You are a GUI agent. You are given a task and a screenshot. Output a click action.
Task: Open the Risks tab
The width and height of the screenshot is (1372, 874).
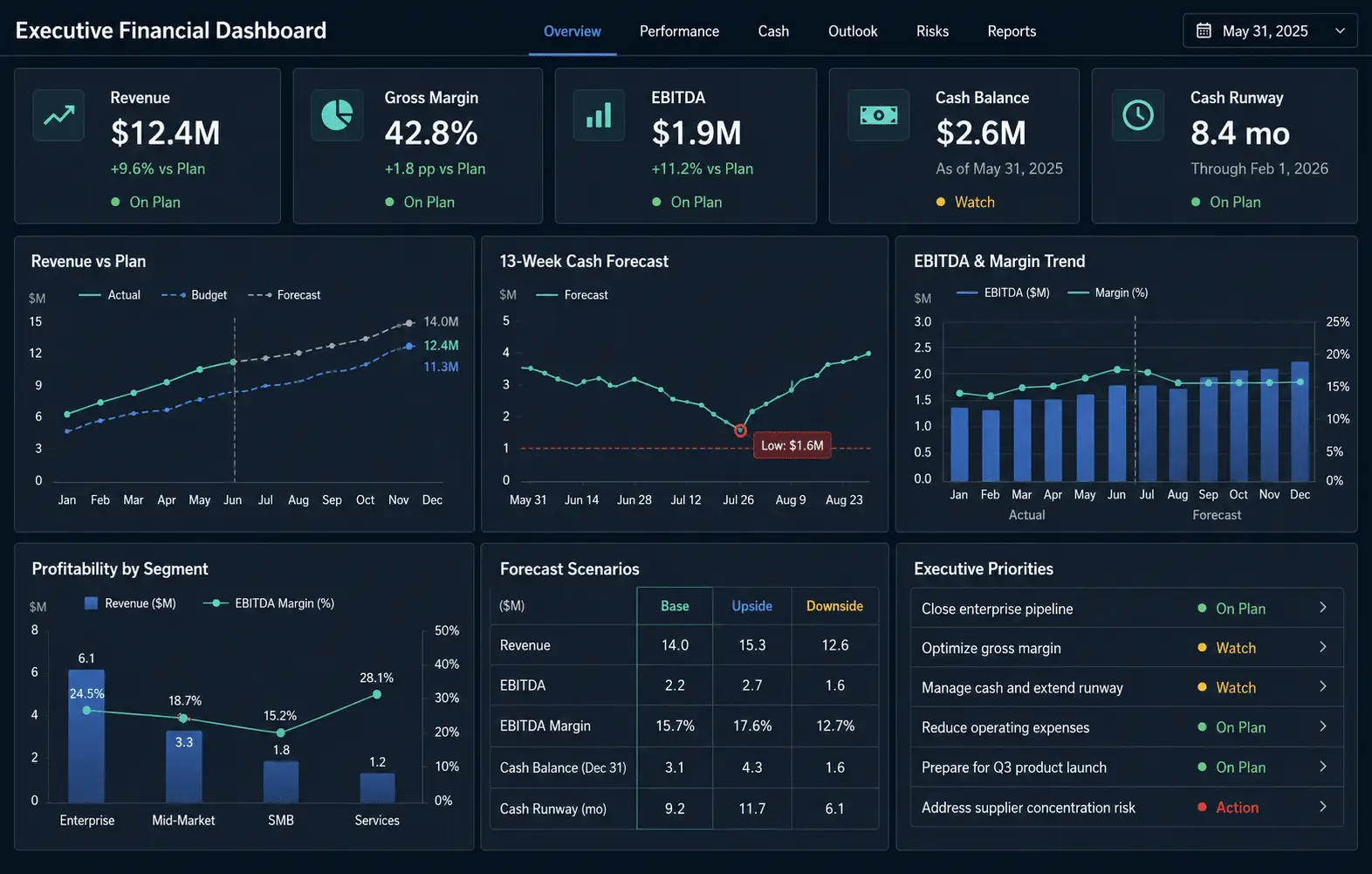(x=932, y=31)
